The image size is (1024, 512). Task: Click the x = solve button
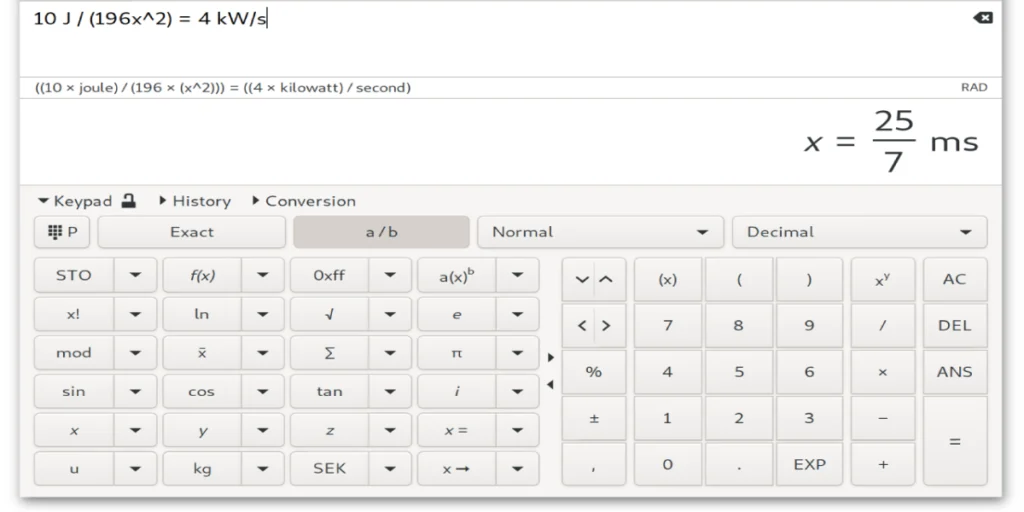point(456,430)
